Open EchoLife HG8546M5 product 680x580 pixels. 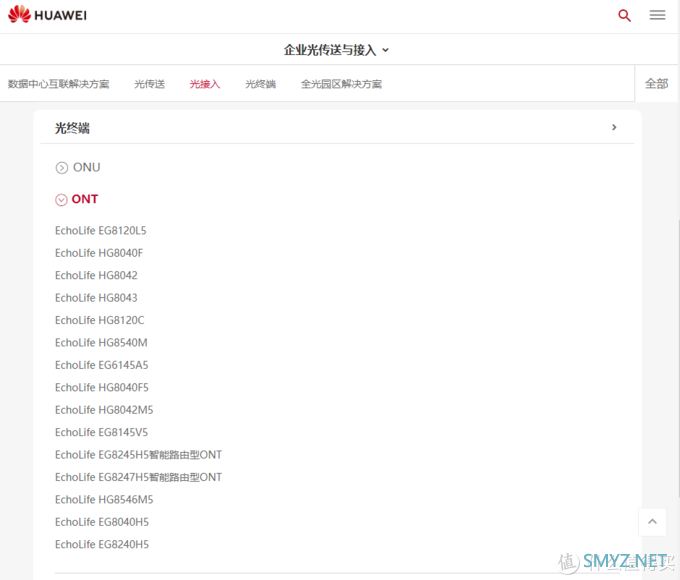coord(104,500)
